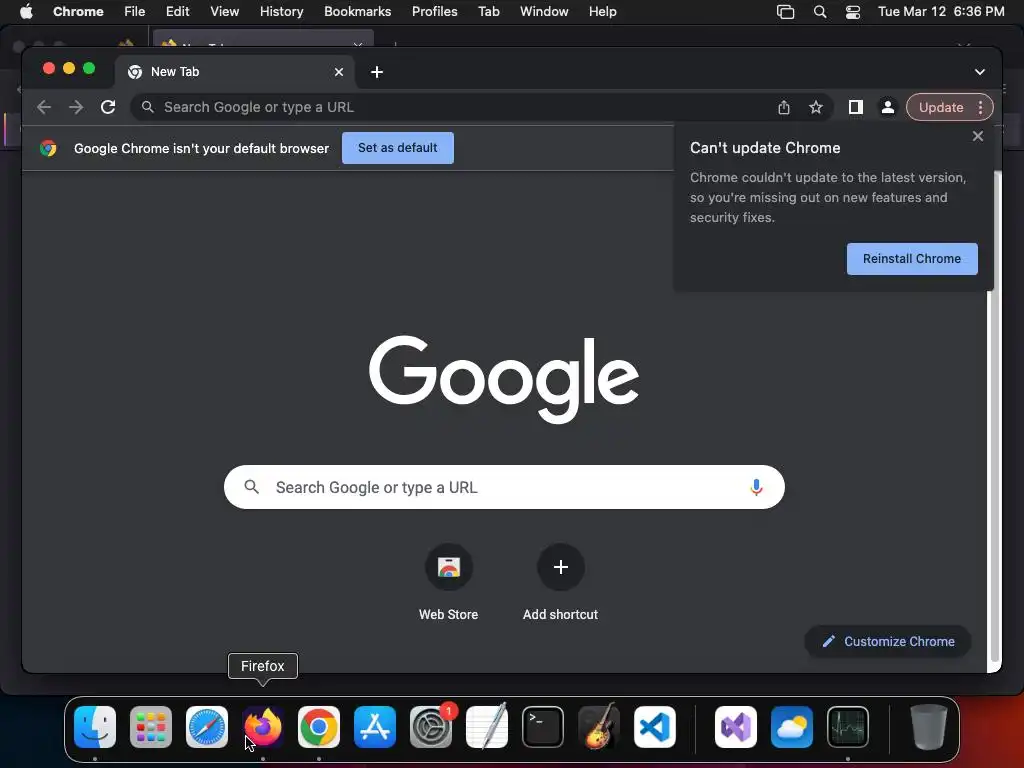Set Chrome as default browser
This screenshot has width=1024, height=768.
click(397, 148)
